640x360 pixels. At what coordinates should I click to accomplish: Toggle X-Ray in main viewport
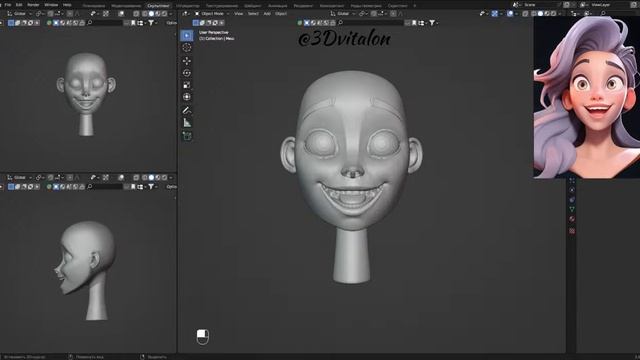coord(525,13)
